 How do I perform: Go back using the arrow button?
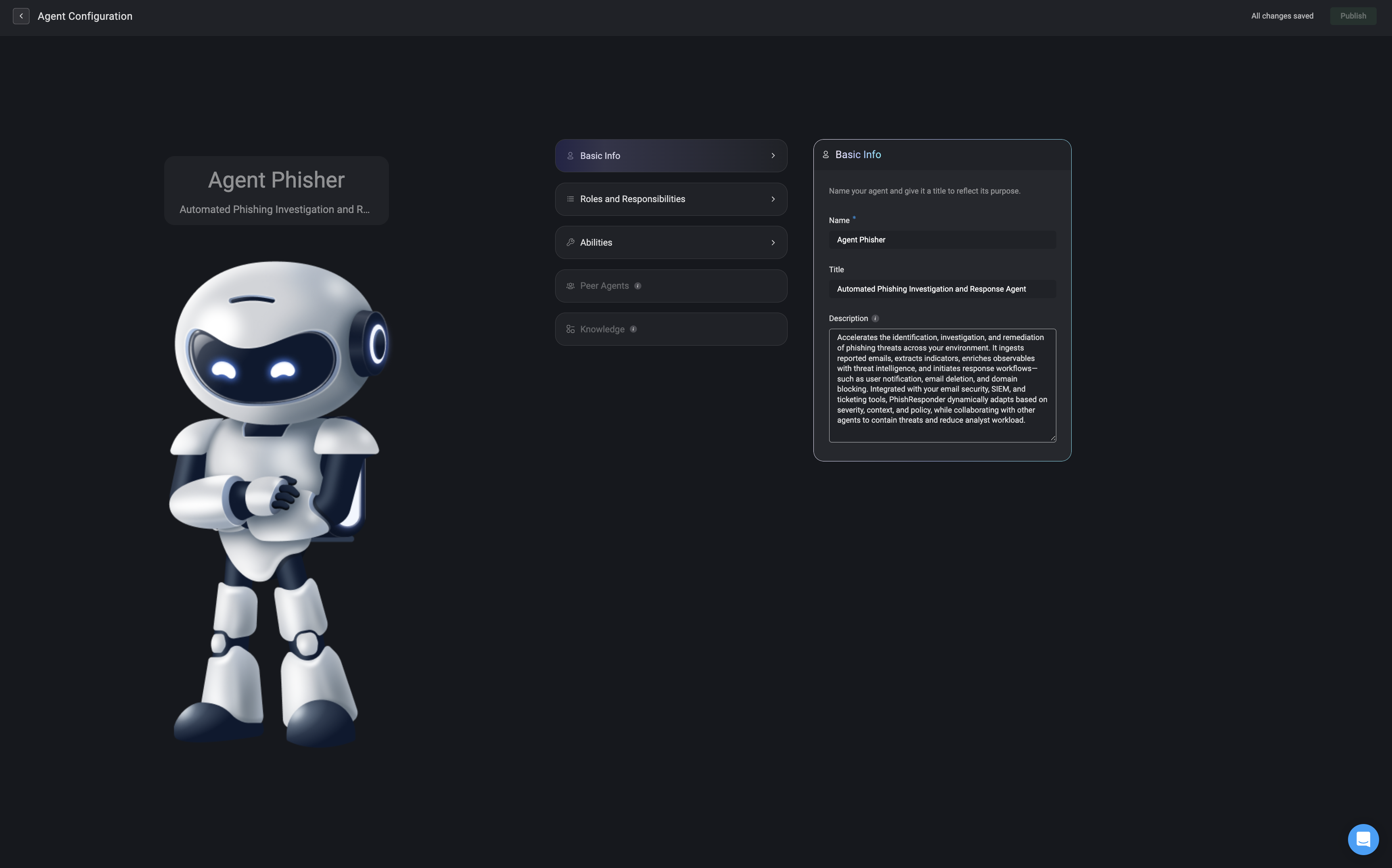click(21, 16)
